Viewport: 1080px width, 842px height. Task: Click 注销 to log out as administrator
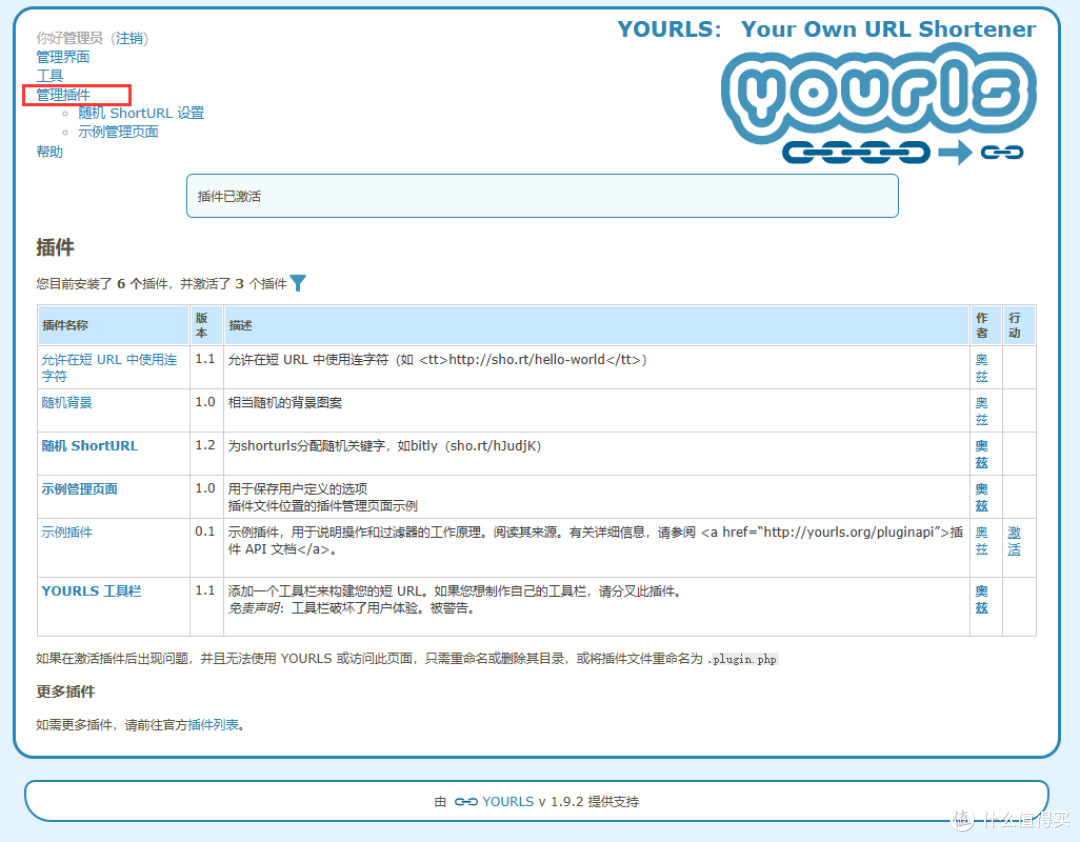pos(129,37)
